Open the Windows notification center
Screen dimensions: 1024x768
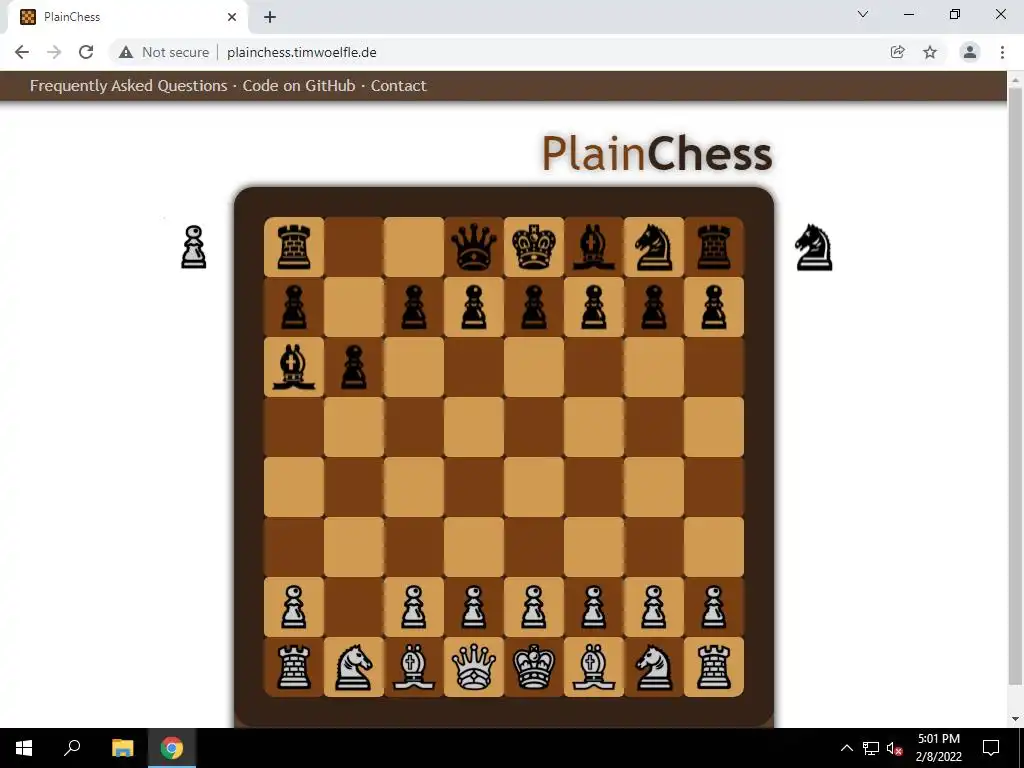click(991, 748)
